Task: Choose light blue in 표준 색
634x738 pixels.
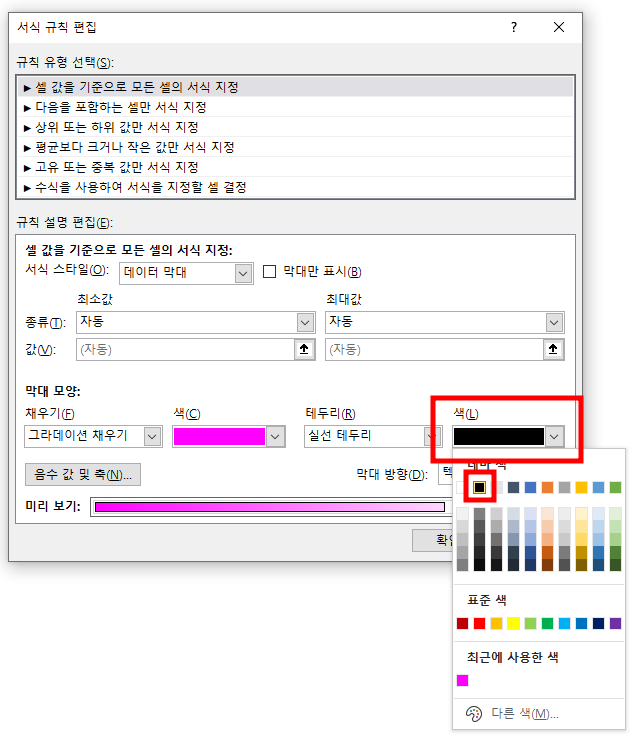Action: coord(564,624)
